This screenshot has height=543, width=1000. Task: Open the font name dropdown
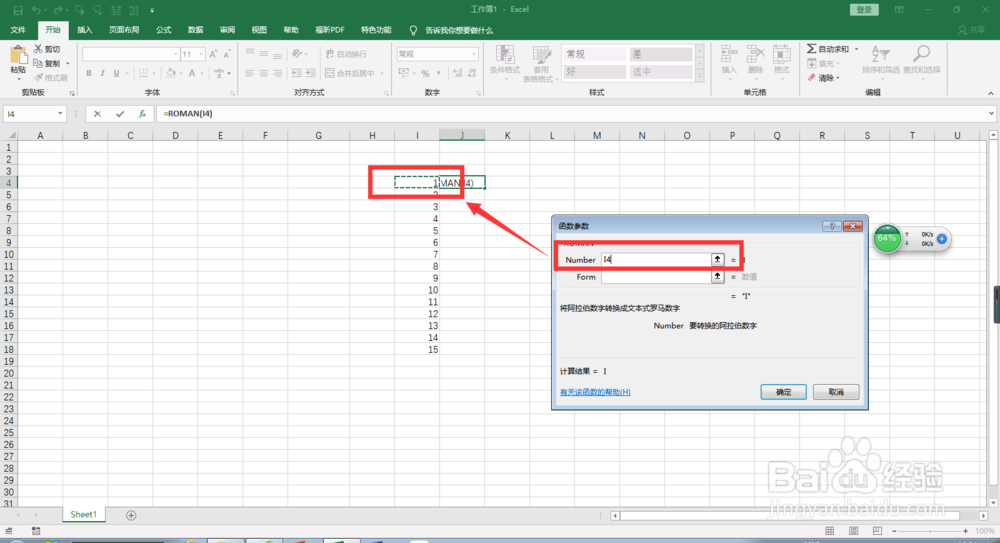pos(176,54)
